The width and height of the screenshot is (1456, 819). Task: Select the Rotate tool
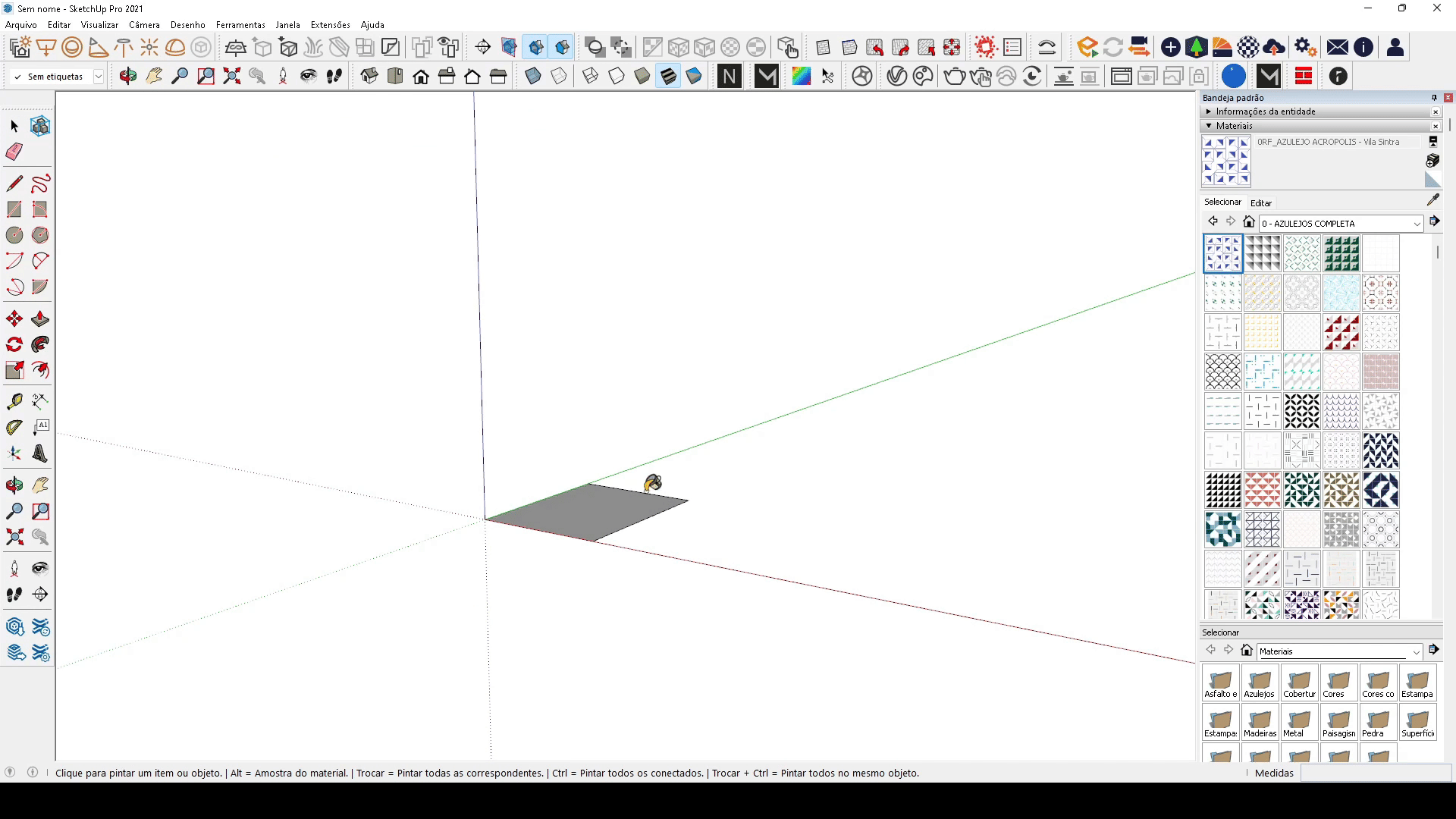pyautogui.click(x=14, y=345)
